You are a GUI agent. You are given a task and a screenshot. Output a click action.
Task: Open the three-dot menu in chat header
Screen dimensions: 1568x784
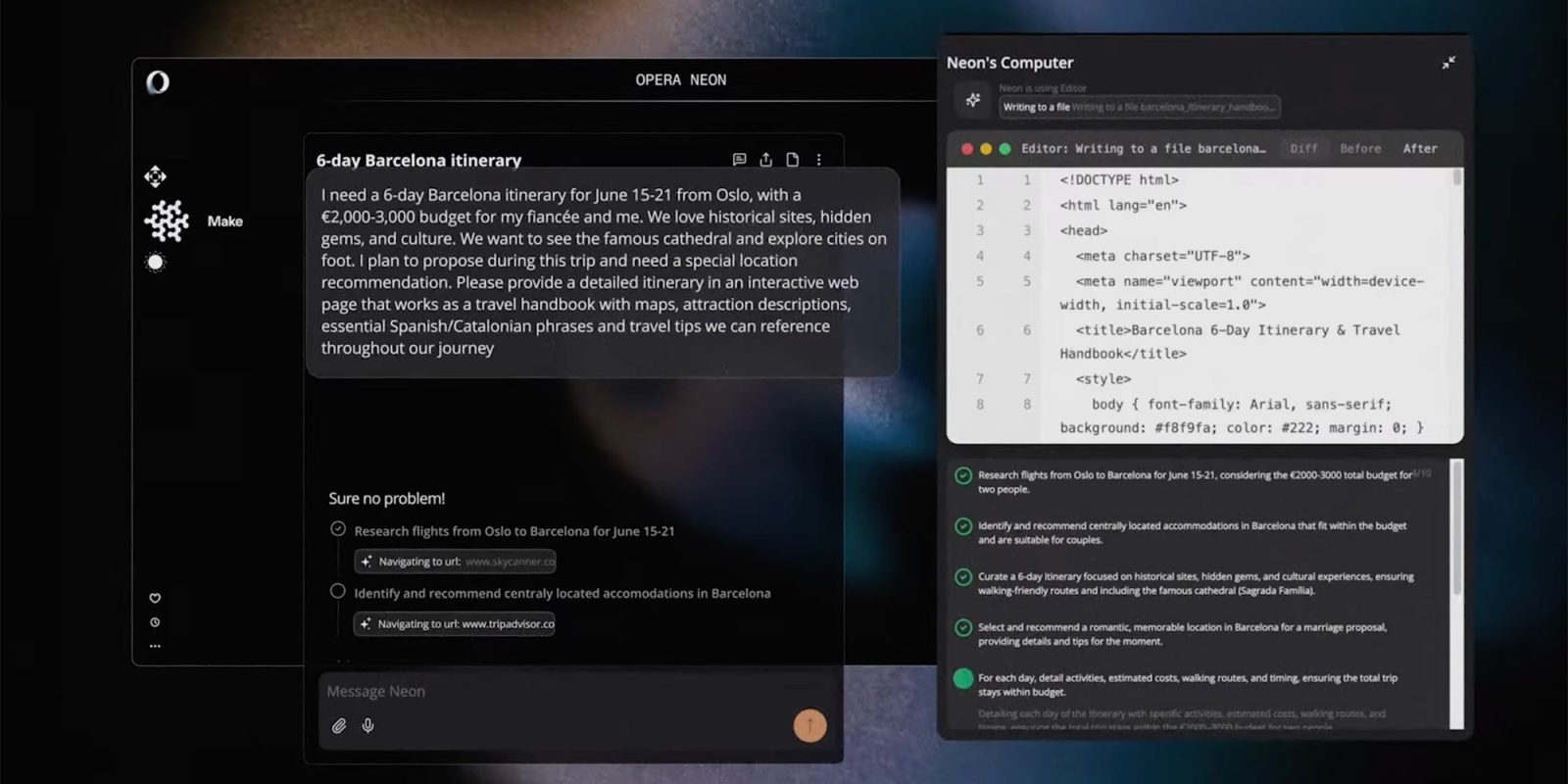click(819, 160)
